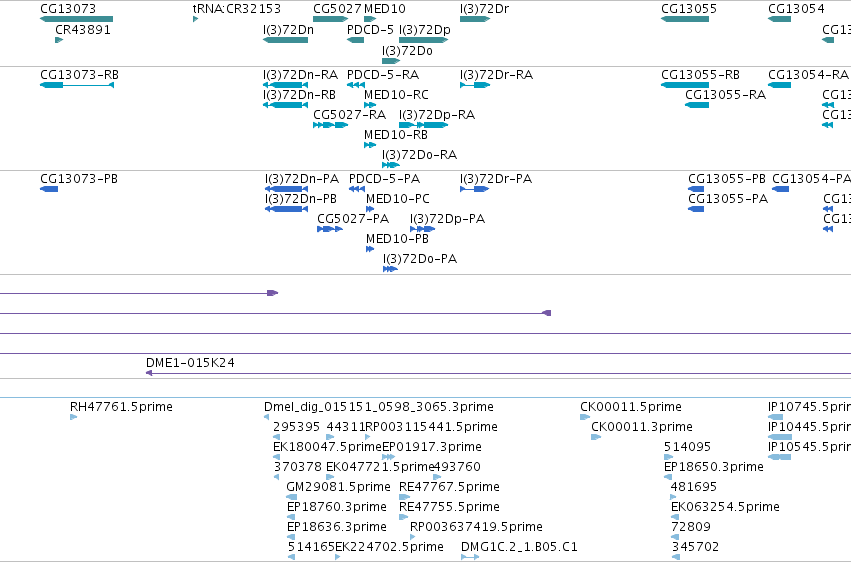Screen dimensions: 851x562
Task: Select the l(3)72Dn-PA protein
Action: [x=287, y=189]
